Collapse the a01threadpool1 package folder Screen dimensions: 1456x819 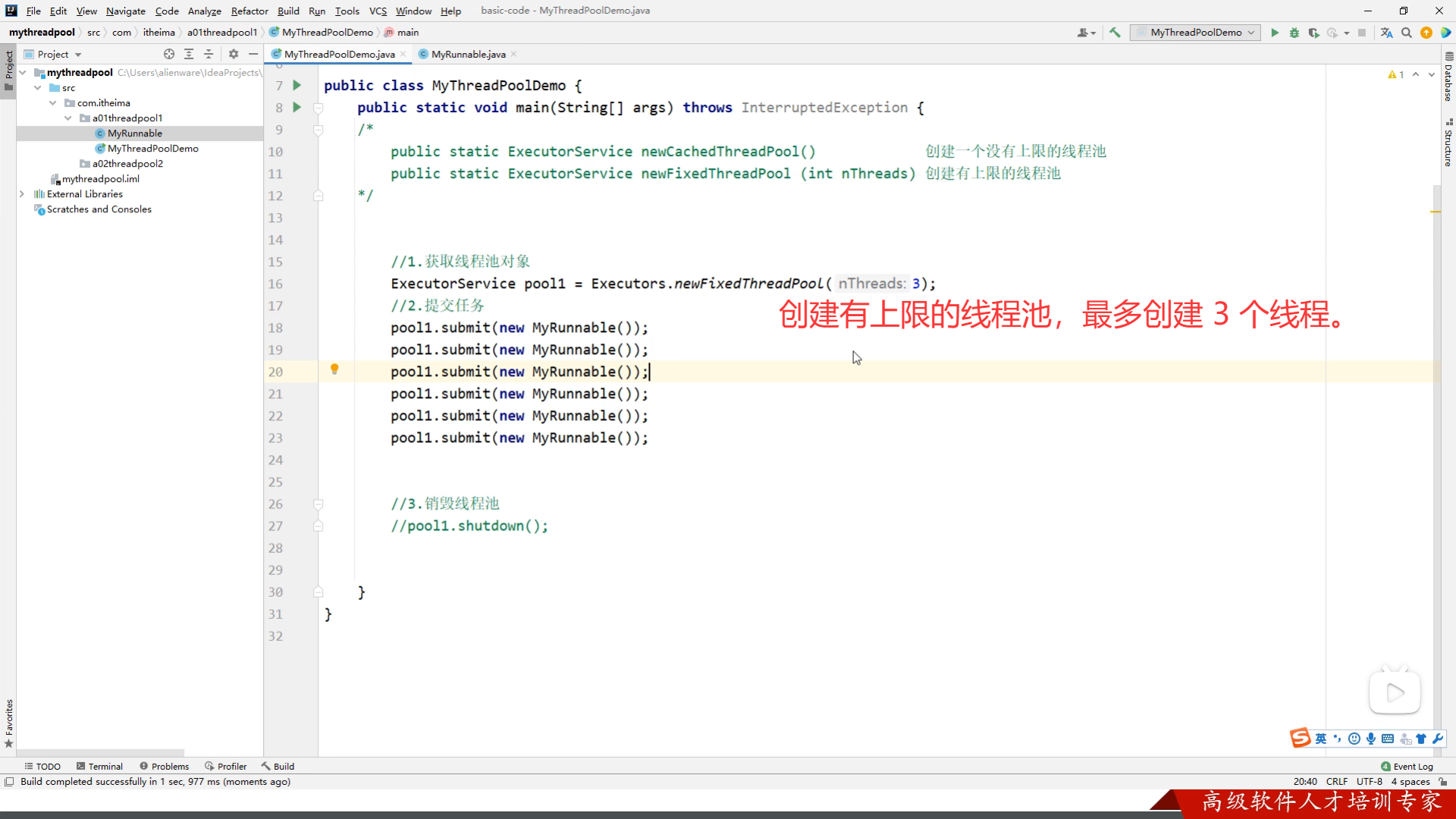(x=68, y=118)
